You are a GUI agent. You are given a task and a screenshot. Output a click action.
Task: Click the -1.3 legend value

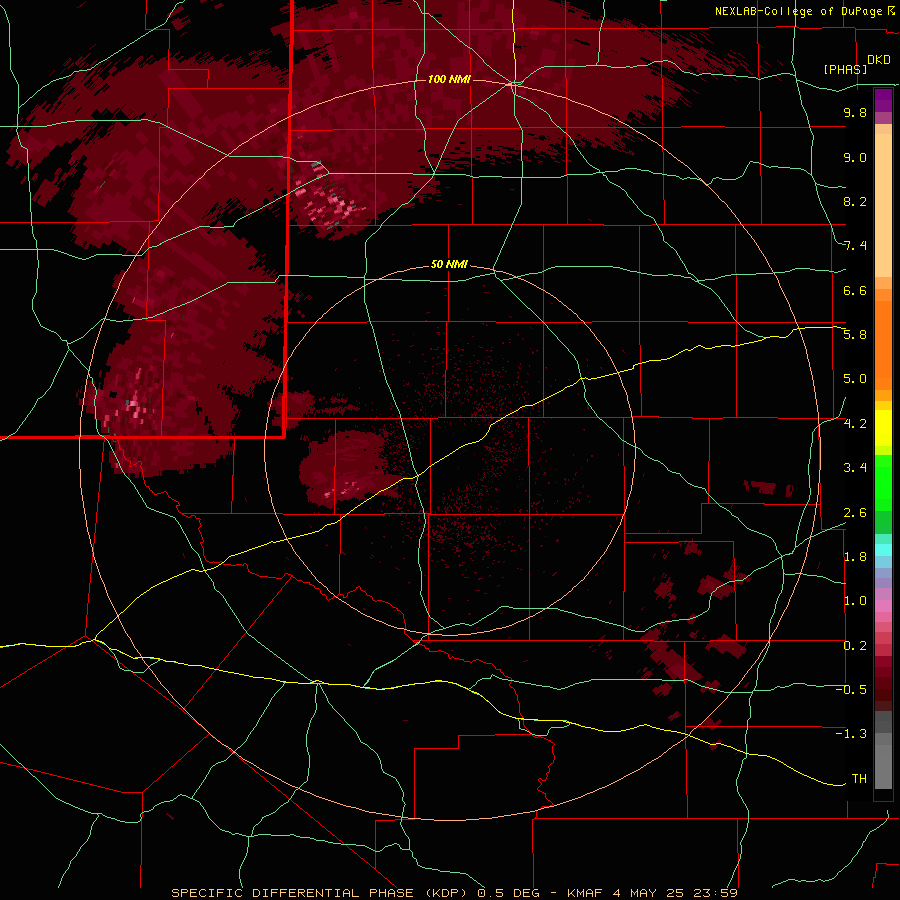851,734
